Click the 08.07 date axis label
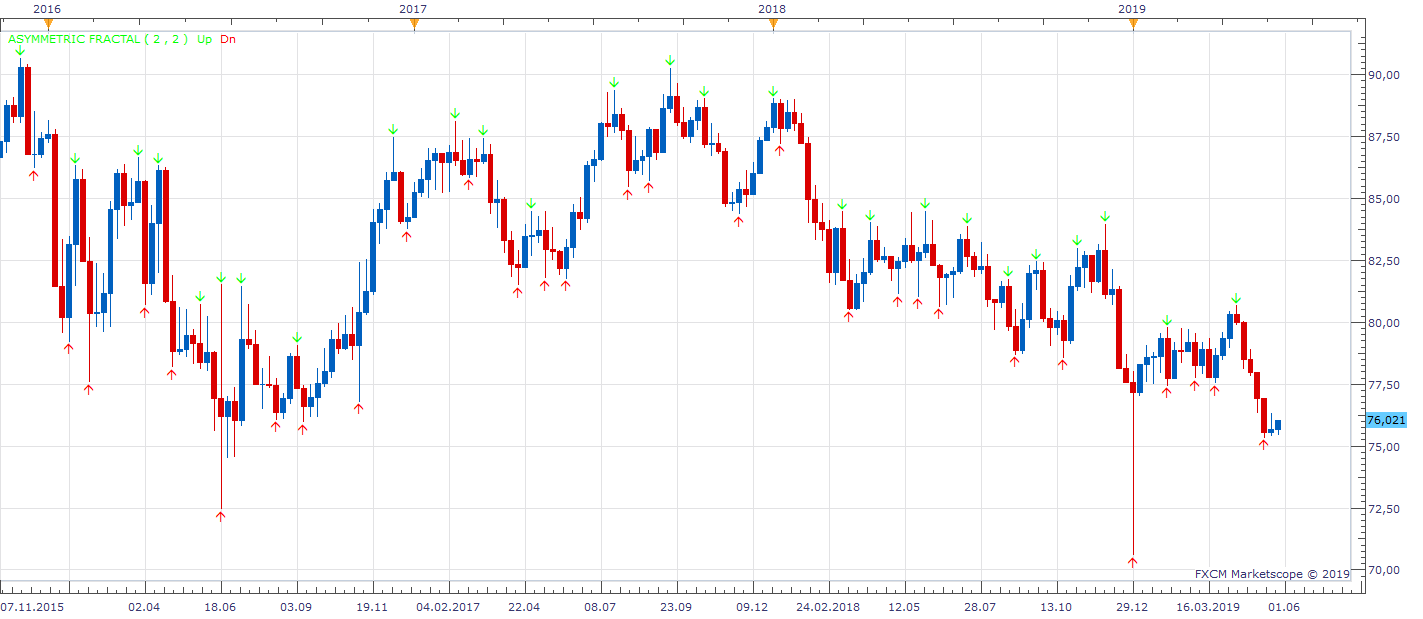The image size is (1423, 619). point(600,607)
